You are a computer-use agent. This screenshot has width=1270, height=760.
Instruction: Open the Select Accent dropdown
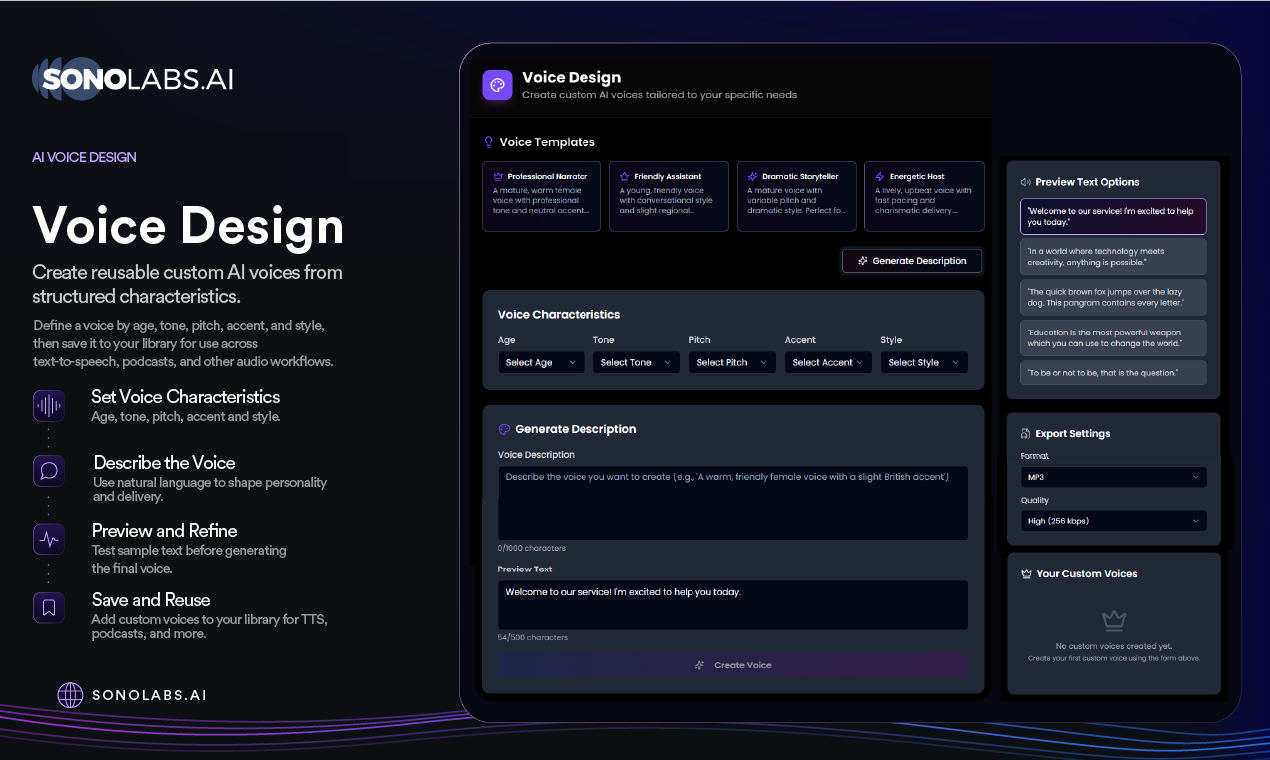[x=828, y=362]
